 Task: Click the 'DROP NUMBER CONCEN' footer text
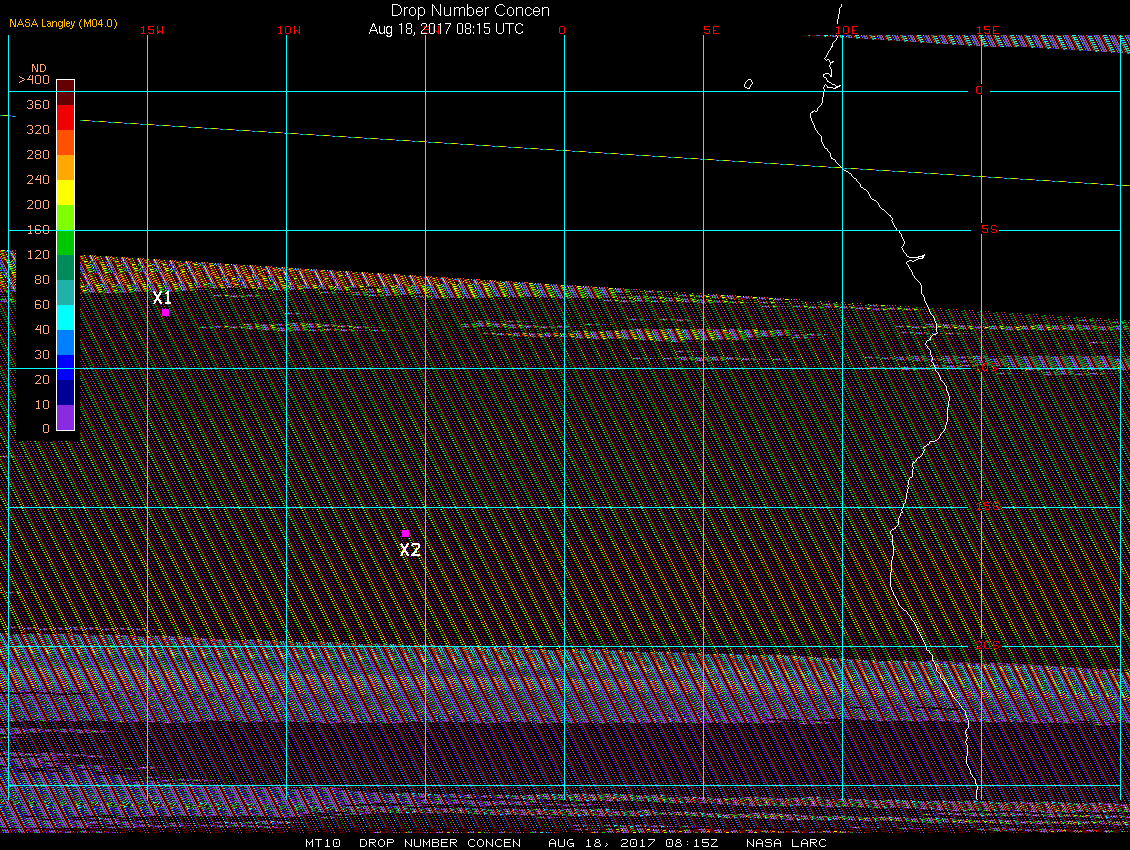pos(440,843)
